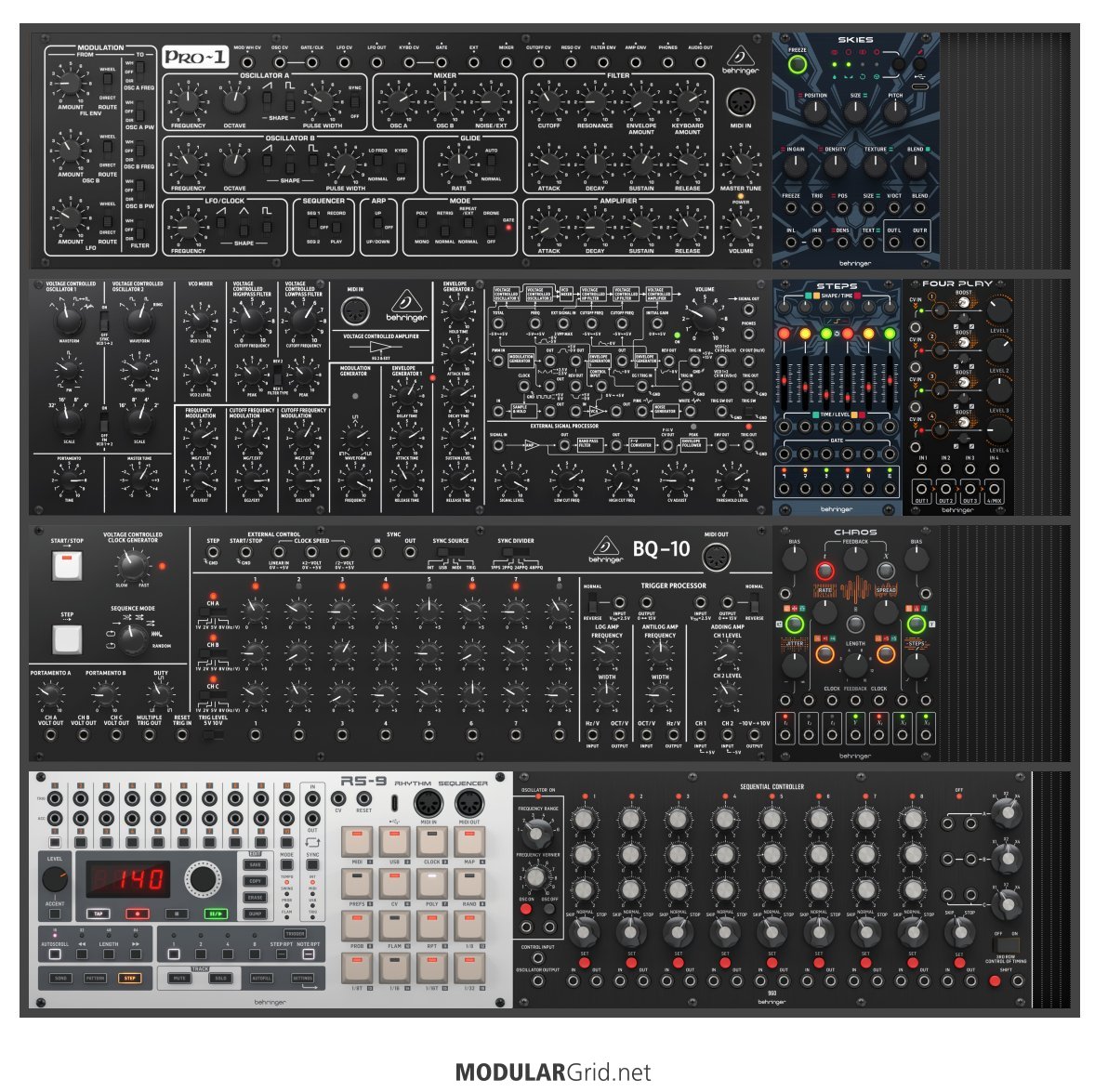The height and width of the screenshot is (1092, 1108).
Task: Select PATTERN mode on the RS-9
Action: pyautogui.click(x=95, y=979)
